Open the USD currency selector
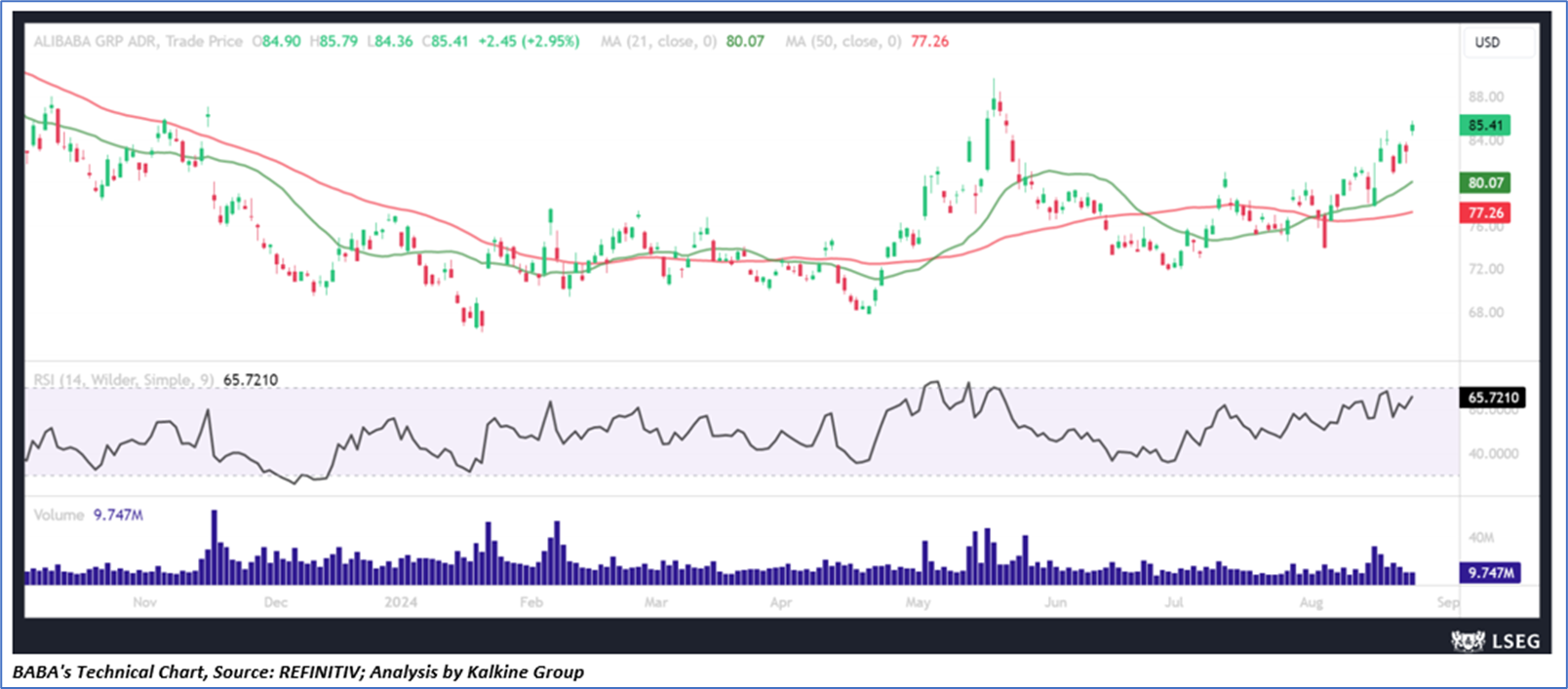This screenshot has height=689, width=1568. 1499,43
